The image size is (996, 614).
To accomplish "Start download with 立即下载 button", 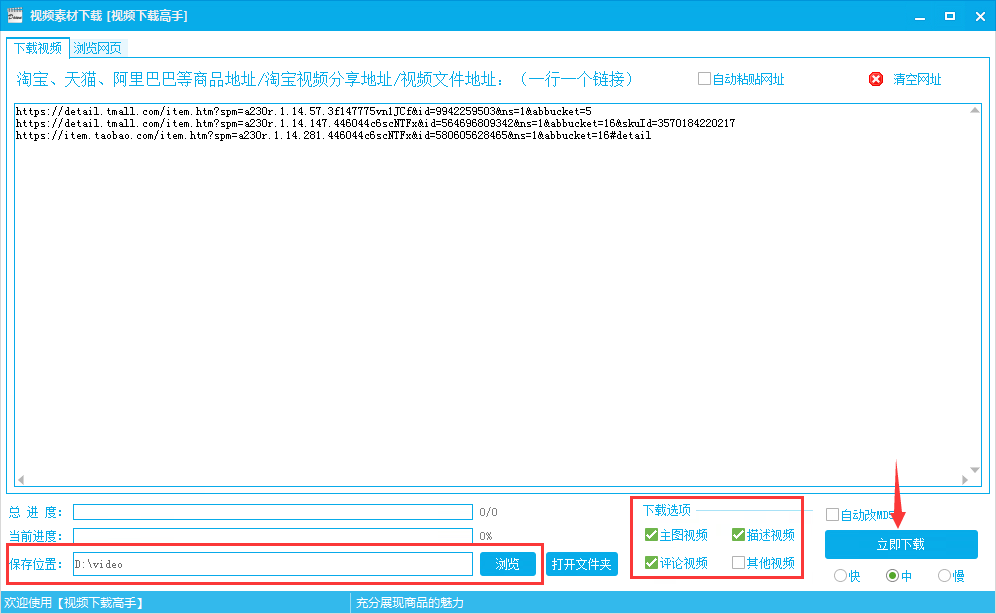I will [901, 545].
